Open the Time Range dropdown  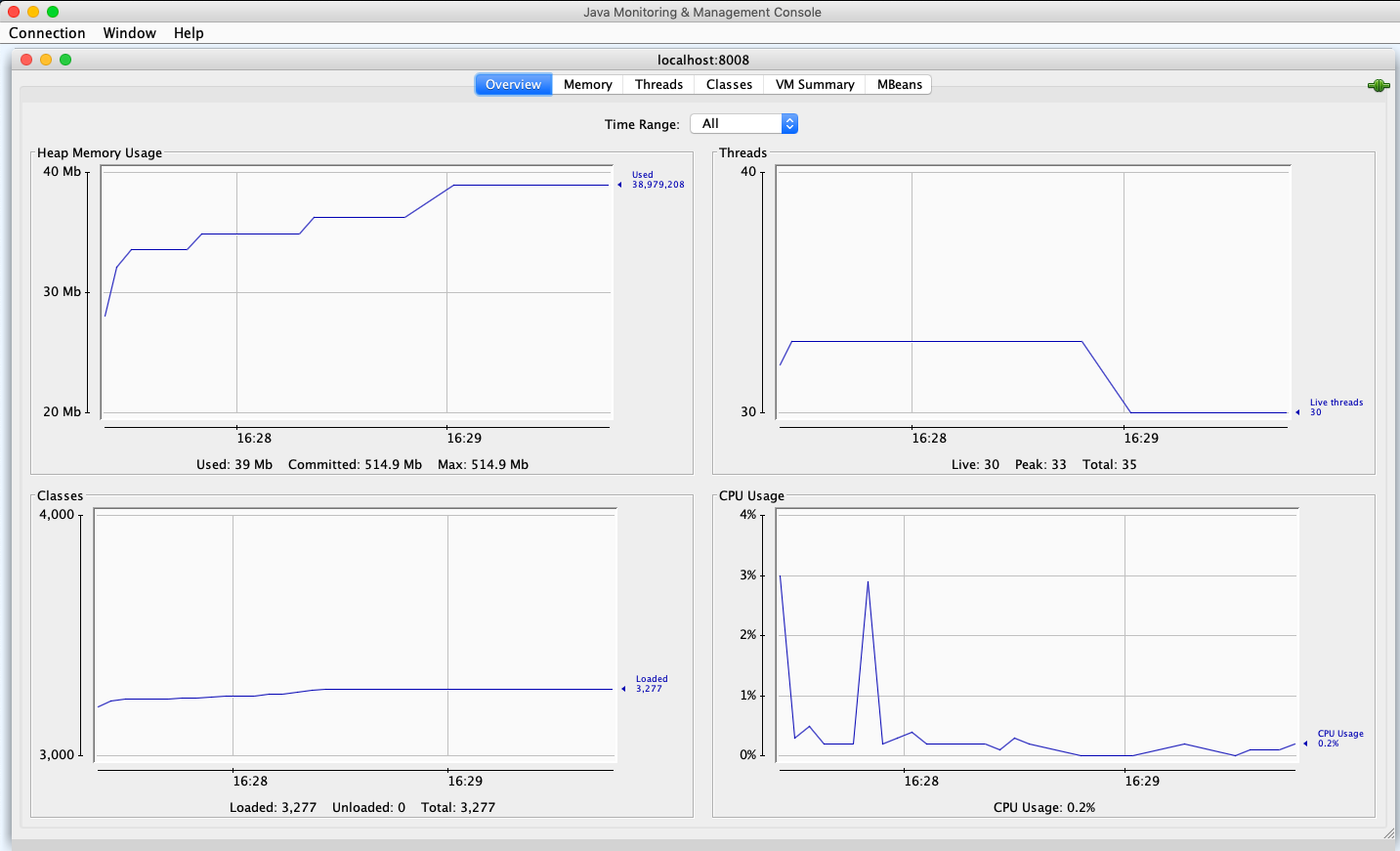coord(744,124)
